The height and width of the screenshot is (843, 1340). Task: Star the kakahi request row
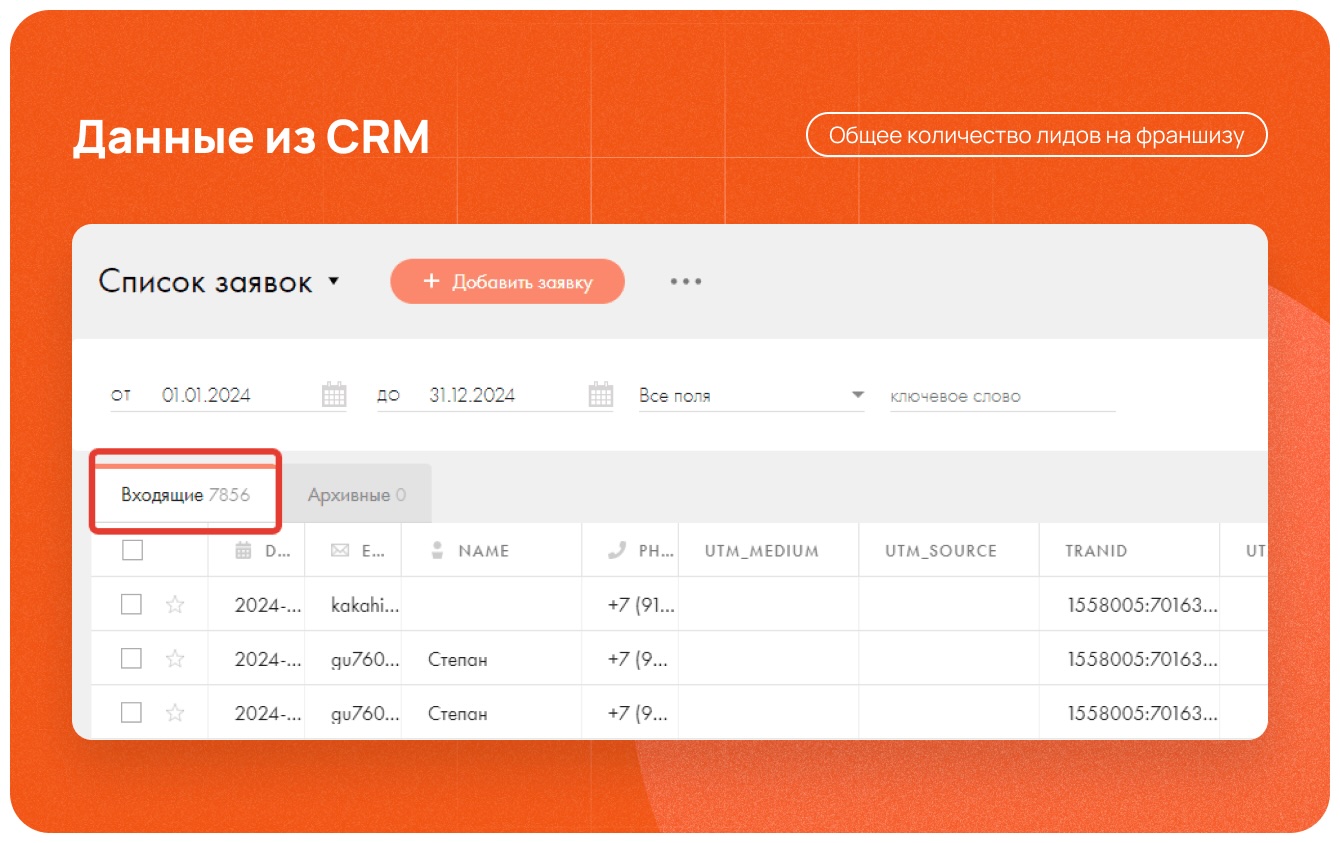coord(175,604)
